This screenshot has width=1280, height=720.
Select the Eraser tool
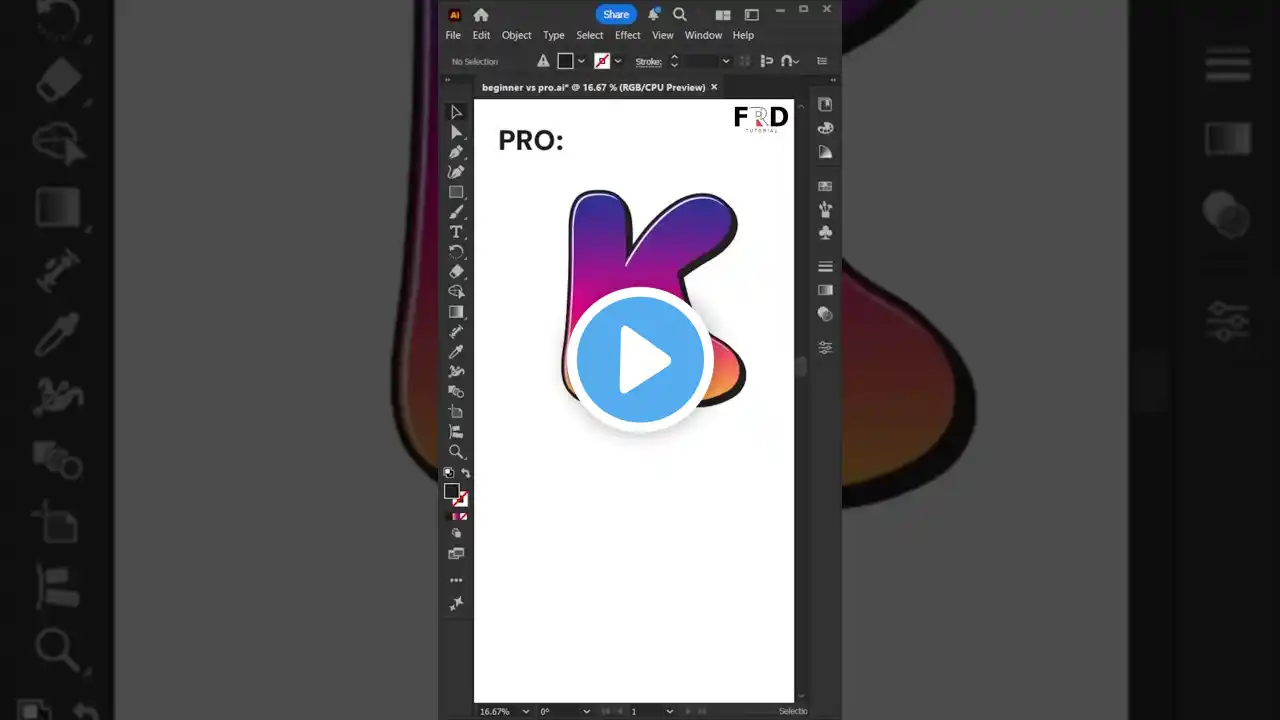[456, 272]
